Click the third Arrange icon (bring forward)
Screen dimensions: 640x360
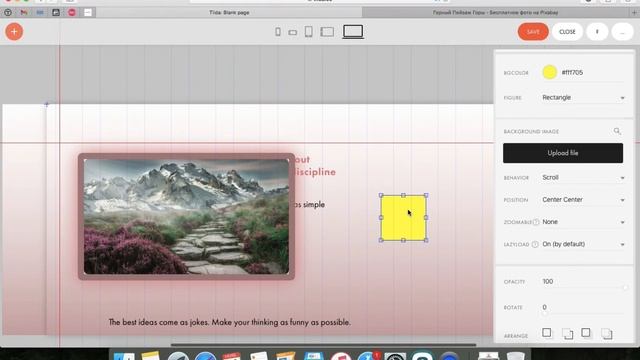586,333
